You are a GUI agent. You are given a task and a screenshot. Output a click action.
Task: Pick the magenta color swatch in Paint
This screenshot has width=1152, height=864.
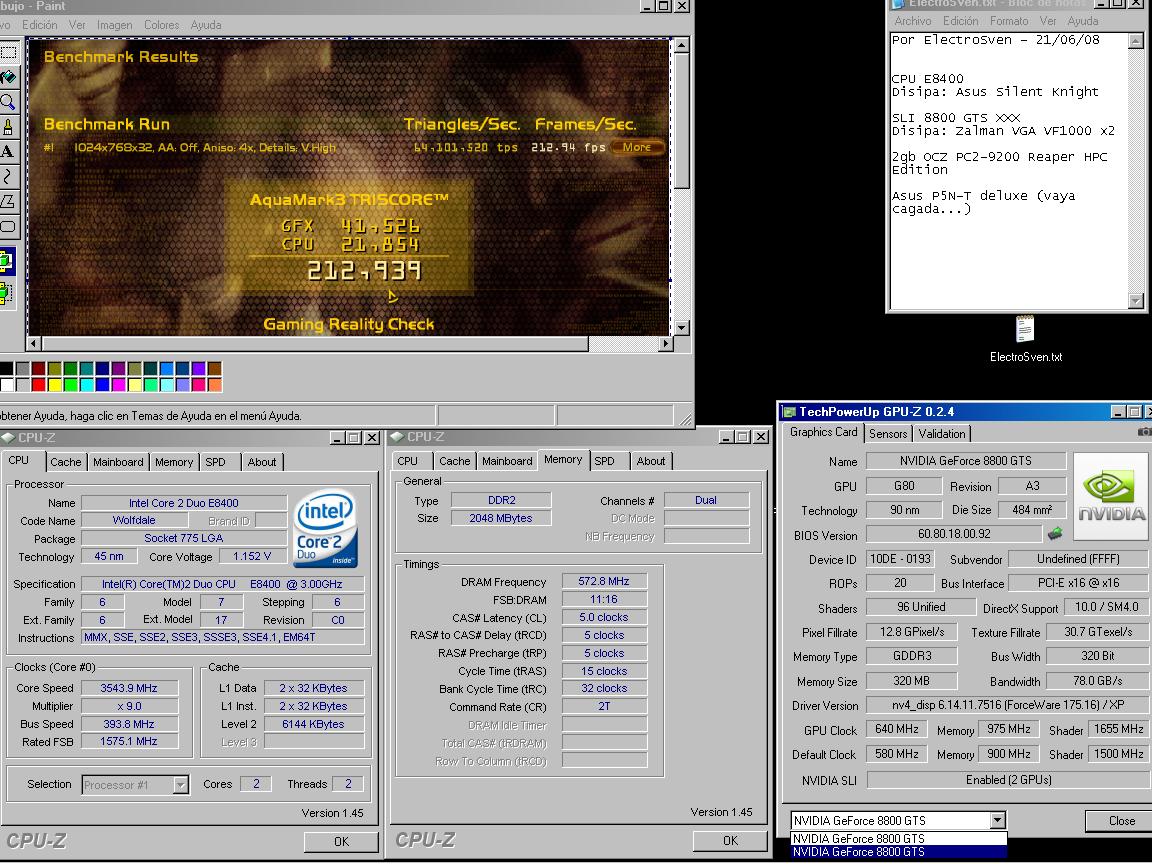point(118,384)
